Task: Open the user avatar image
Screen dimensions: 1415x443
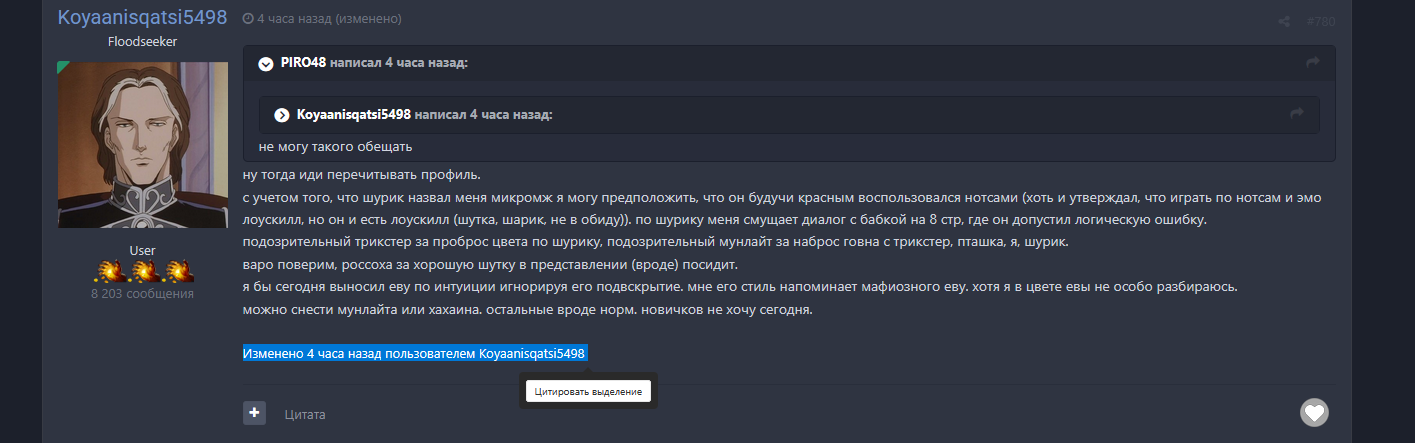Action: 142,145
